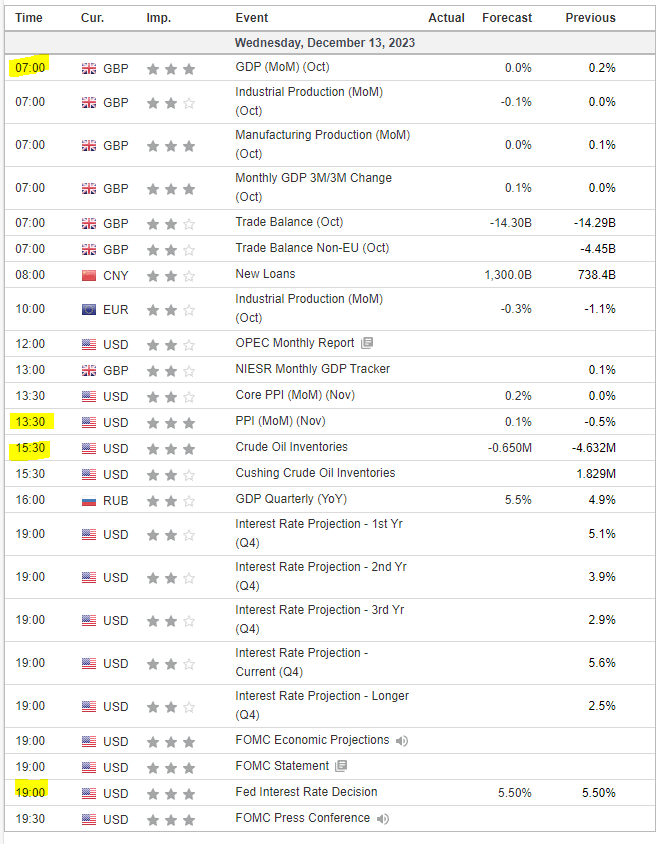Open the Trade Balance Non-EU (Oct) event
Viewport: 662px width, 844px height.
point(312,248)
